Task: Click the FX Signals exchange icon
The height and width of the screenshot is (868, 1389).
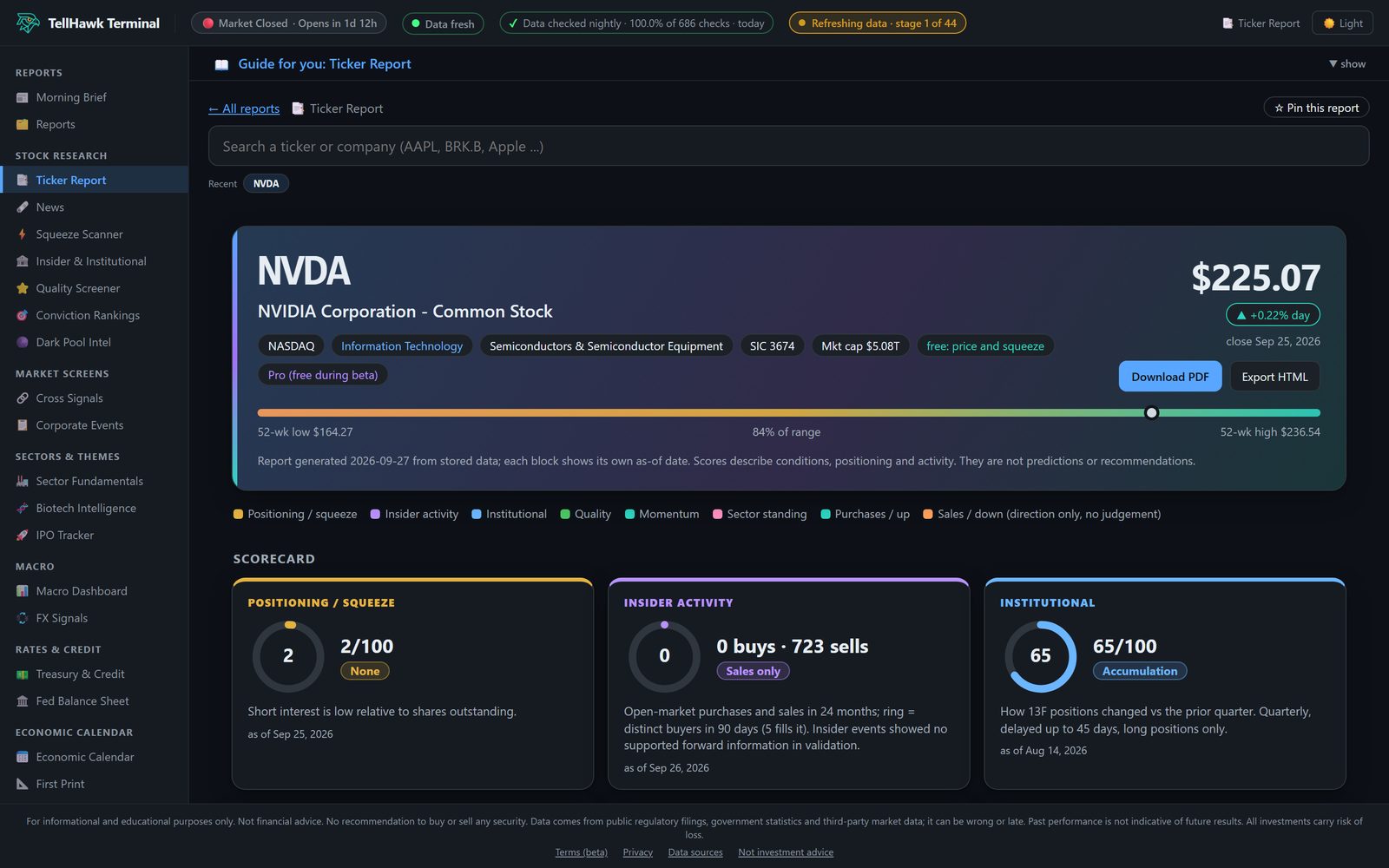Action: (23, 617)
